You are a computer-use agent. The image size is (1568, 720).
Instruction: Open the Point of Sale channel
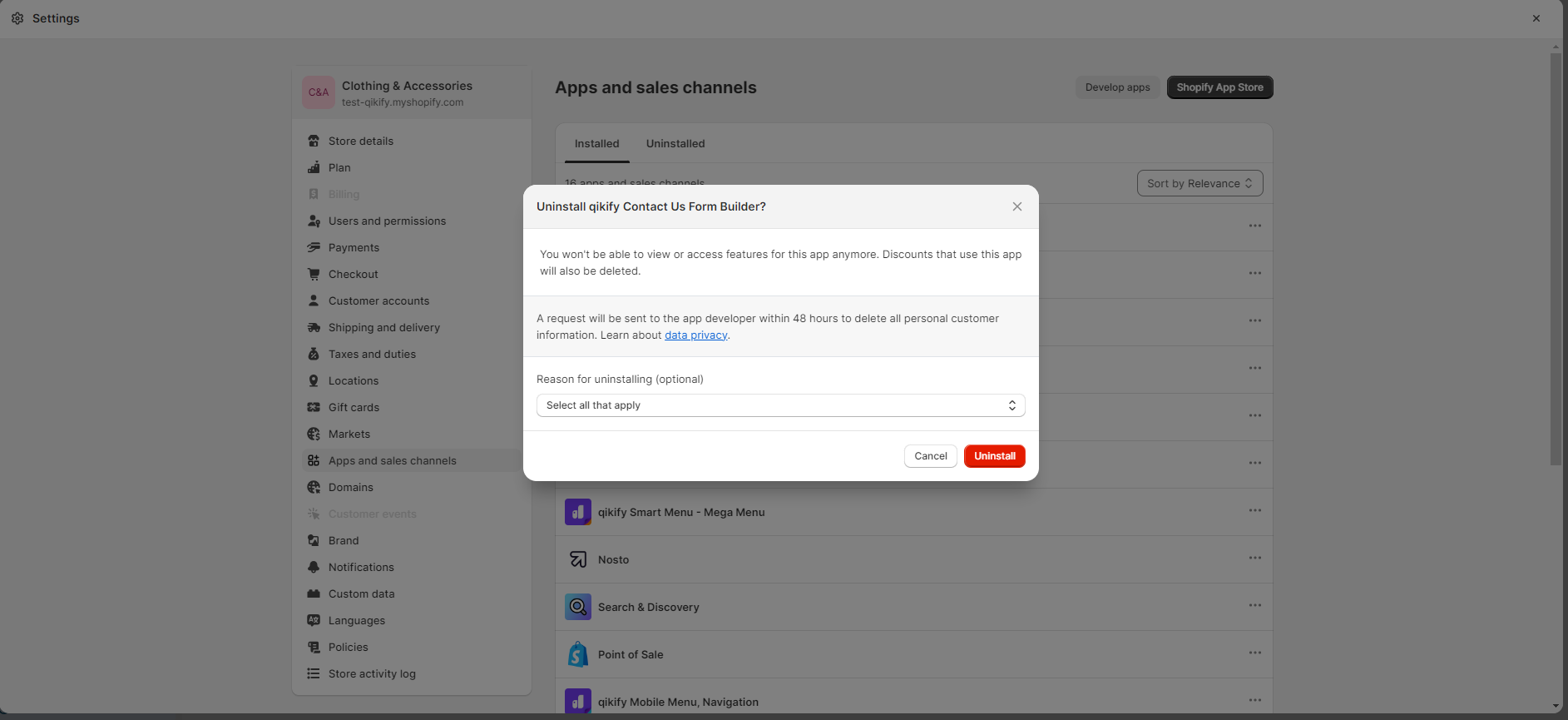pos(913,654)
